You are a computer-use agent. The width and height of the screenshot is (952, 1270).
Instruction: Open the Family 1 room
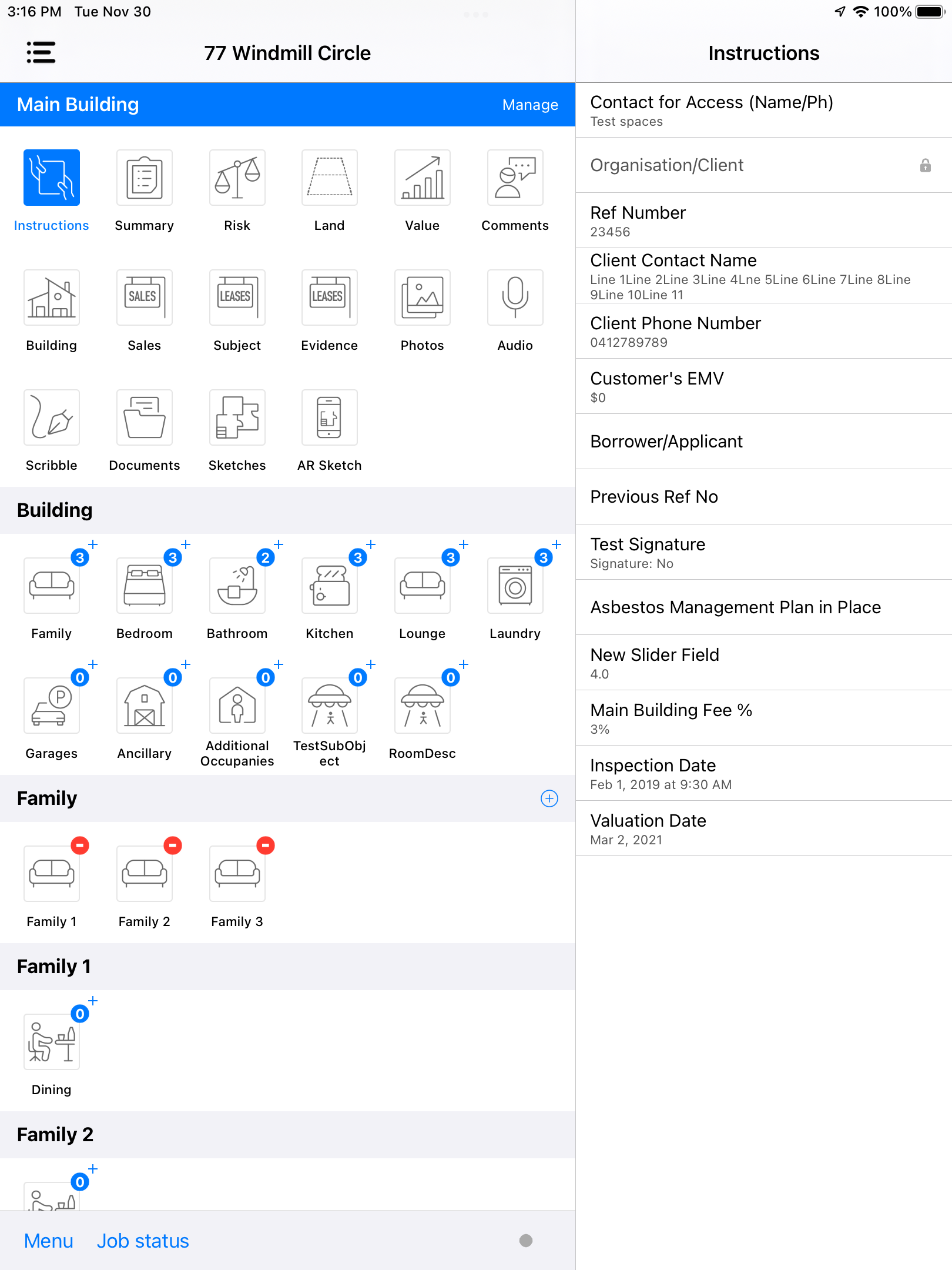[x=52, y=874]
